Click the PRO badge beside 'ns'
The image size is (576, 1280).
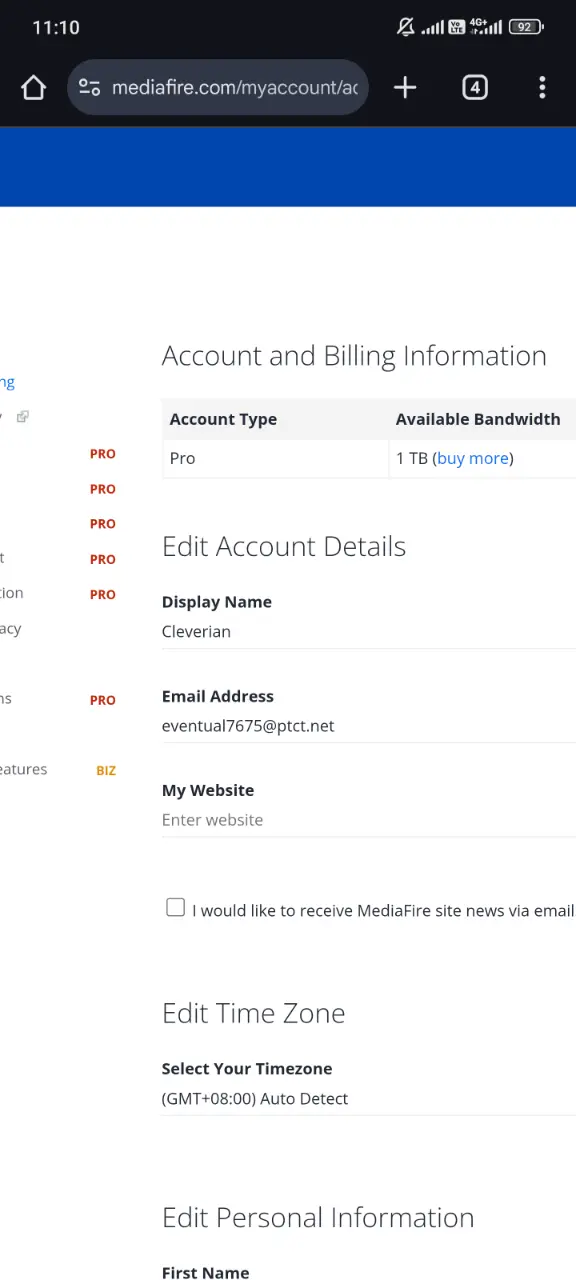click(103, 700)
